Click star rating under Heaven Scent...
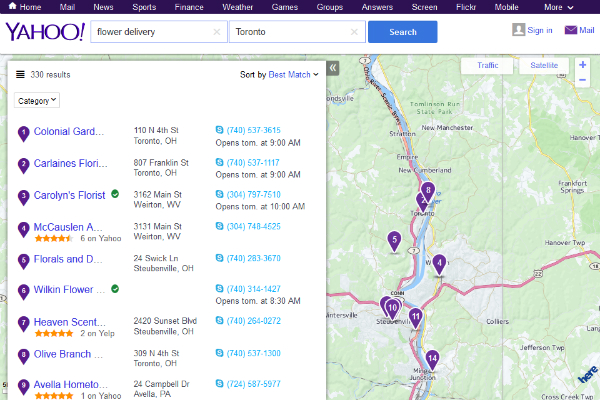600x400 pixels. point(54,333)
